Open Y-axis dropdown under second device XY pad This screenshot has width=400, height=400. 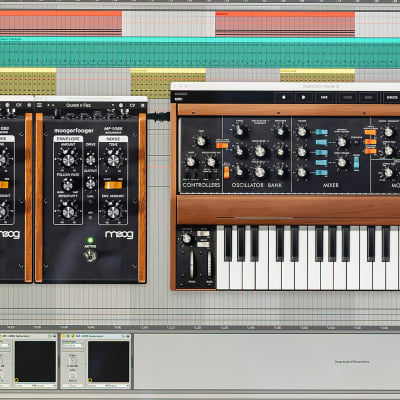pos(119,386)
